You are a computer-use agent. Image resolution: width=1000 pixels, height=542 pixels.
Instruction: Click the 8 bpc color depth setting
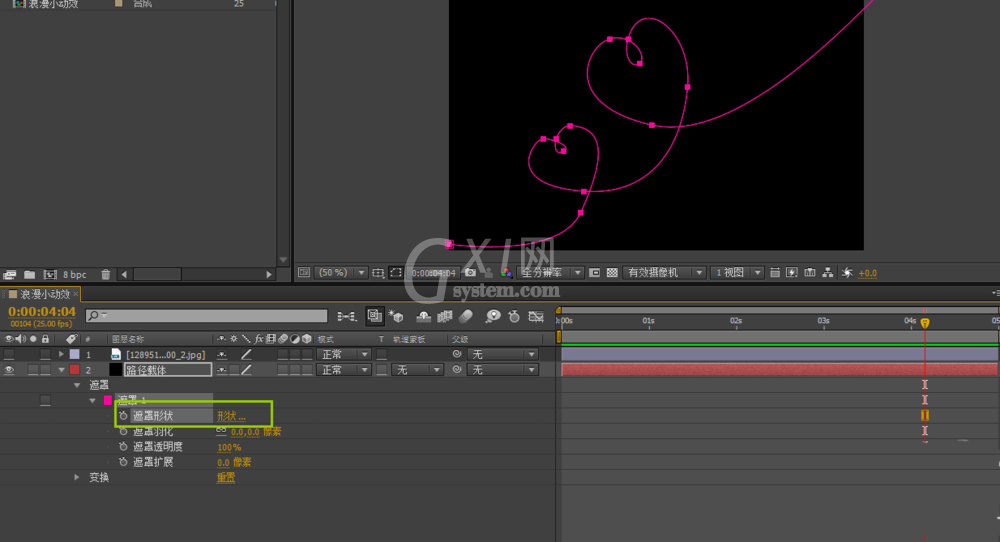(x=75, y=275)
